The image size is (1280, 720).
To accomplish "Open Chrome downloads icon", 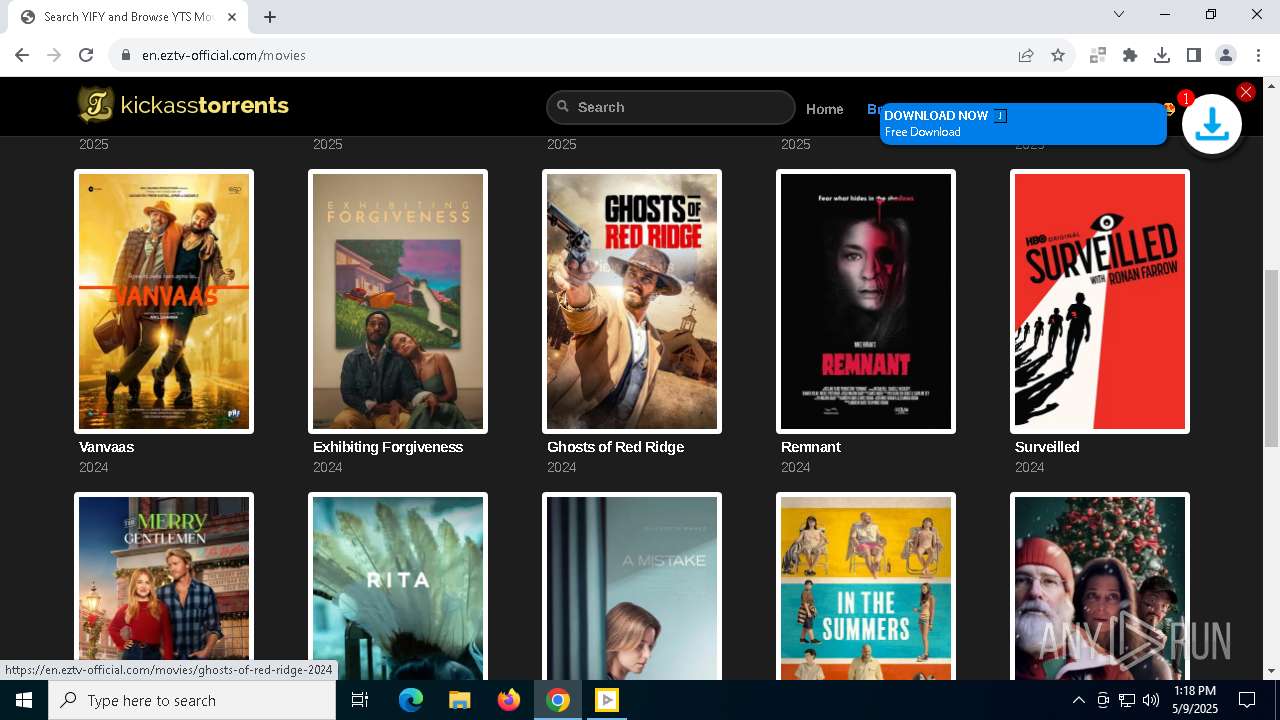I will (x=1162, y=55).
